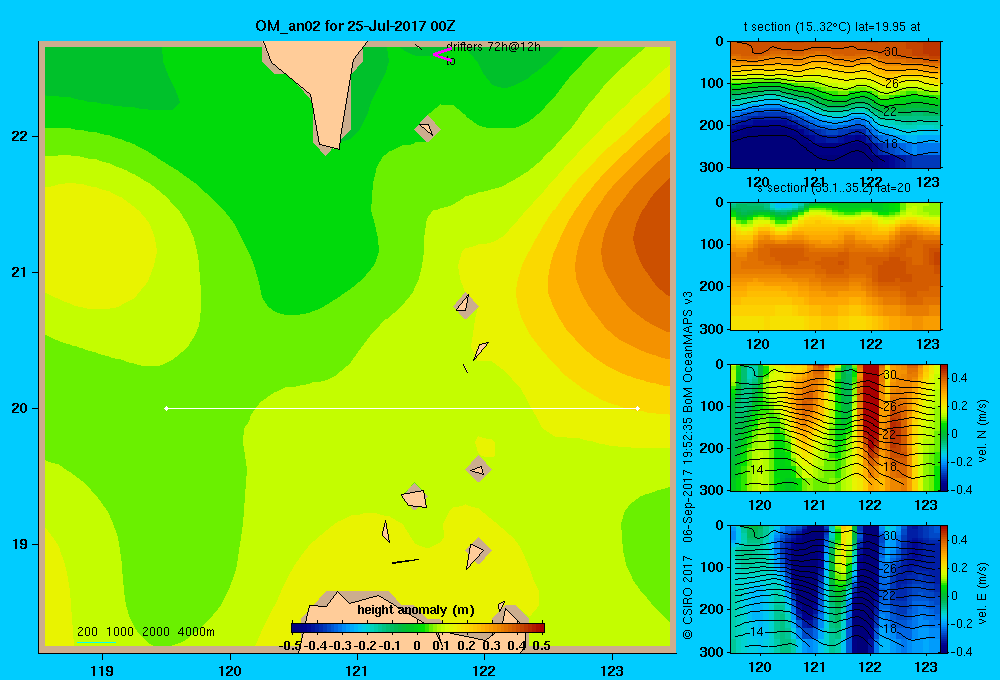Image resolution: width=1000 pixels, height=680 pixels.
Task: Click longitude 123 label below main map
Action: pyautogui.click(x=612, y=670)
